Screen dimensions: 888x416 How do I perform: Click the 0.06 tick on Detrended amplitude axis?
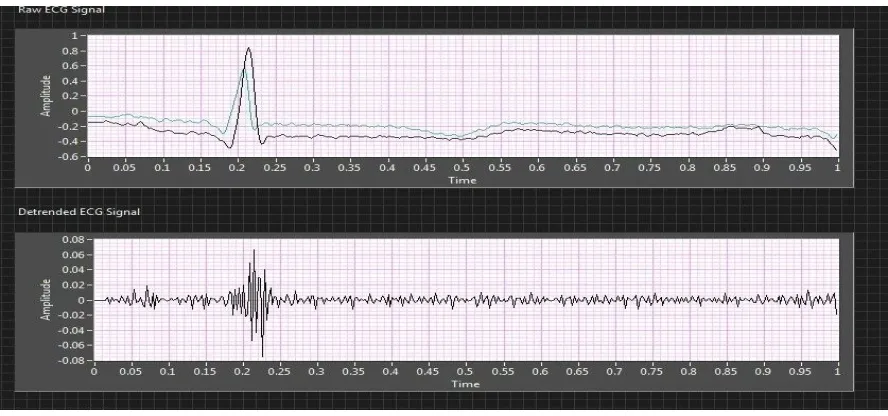(73, 255)
